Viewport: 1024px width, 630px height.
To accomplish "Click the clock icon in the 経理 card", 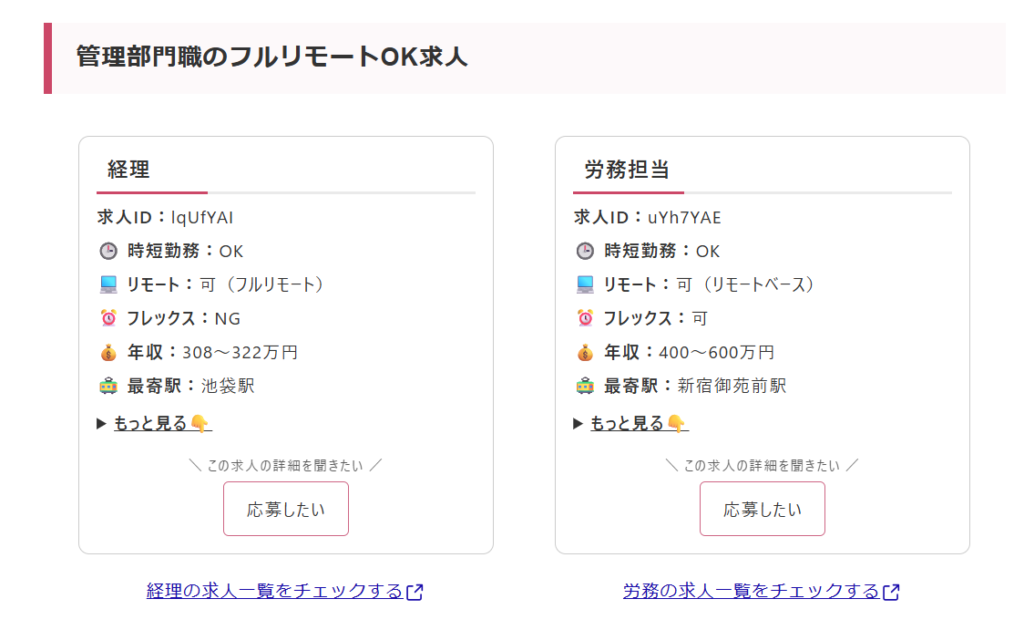I will 108,251.
